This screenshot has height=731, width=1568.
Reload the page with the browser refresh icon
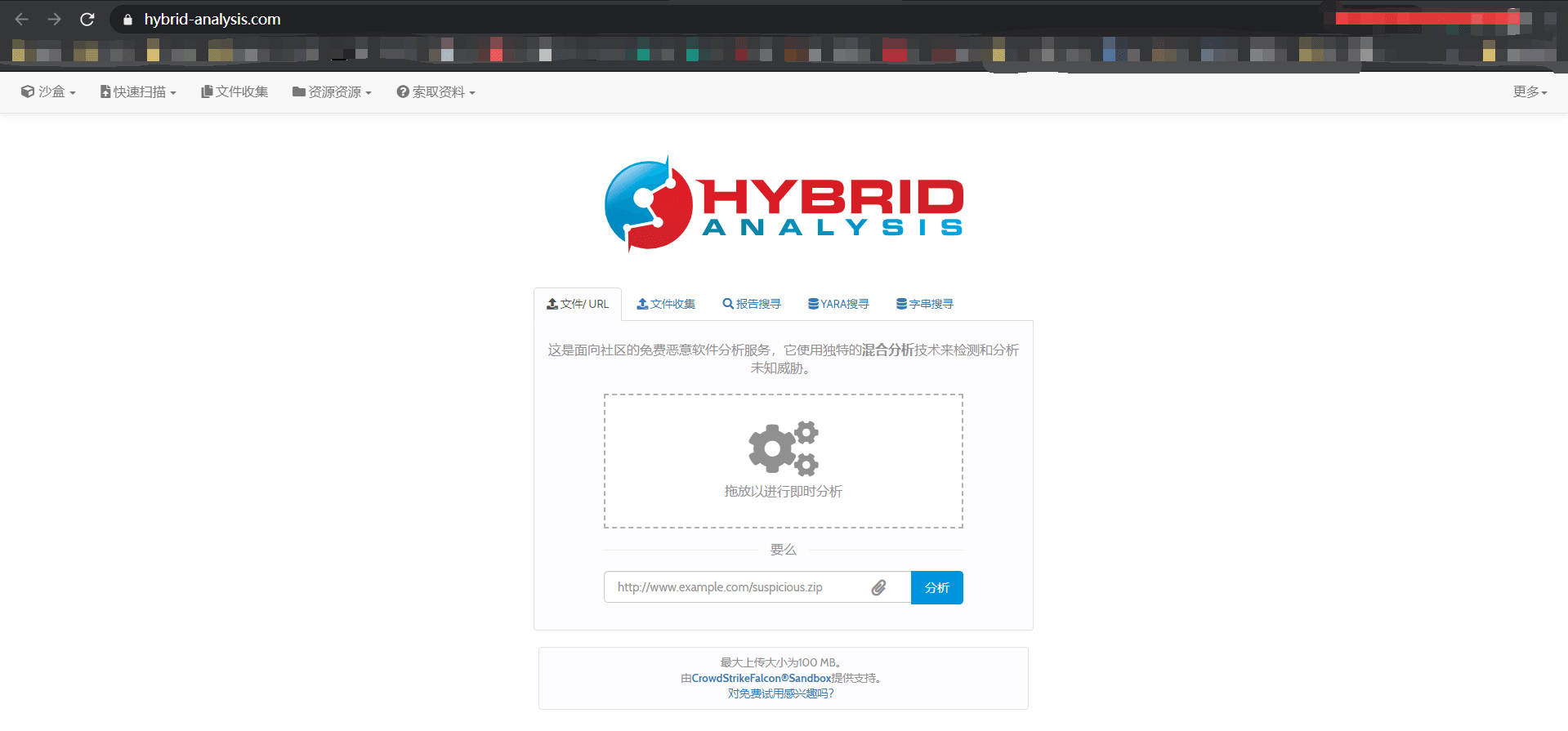[87, 19]
